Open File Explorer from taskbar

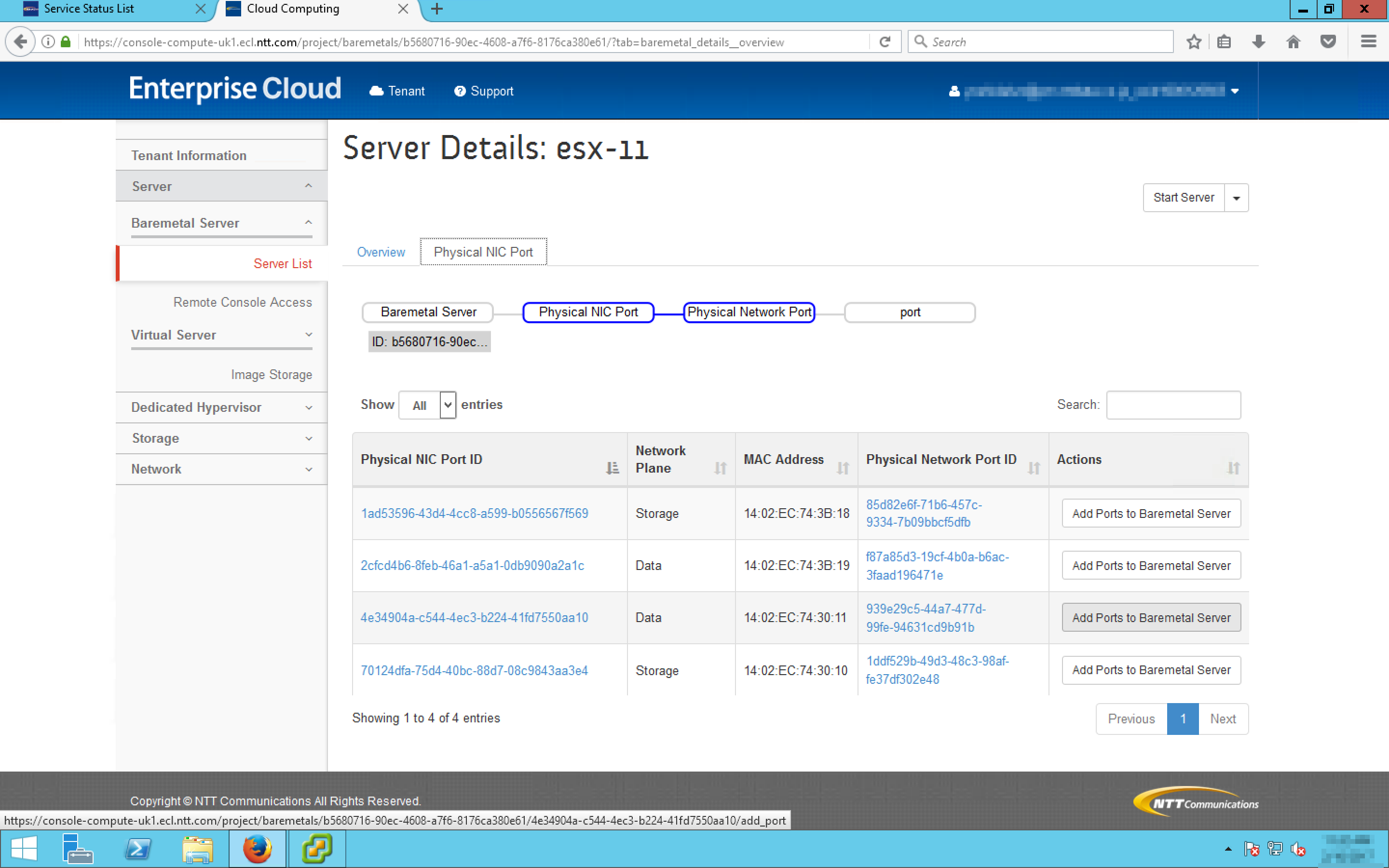pos(198,849)
